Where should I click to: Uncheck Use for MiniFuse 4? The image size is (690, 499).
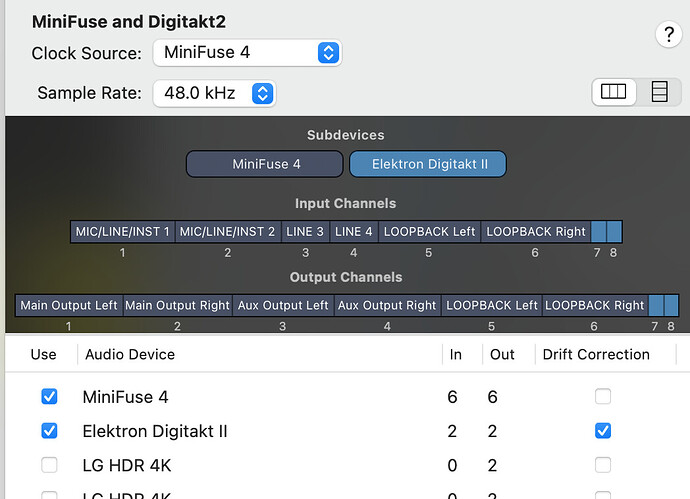click(x=49, y=396)
